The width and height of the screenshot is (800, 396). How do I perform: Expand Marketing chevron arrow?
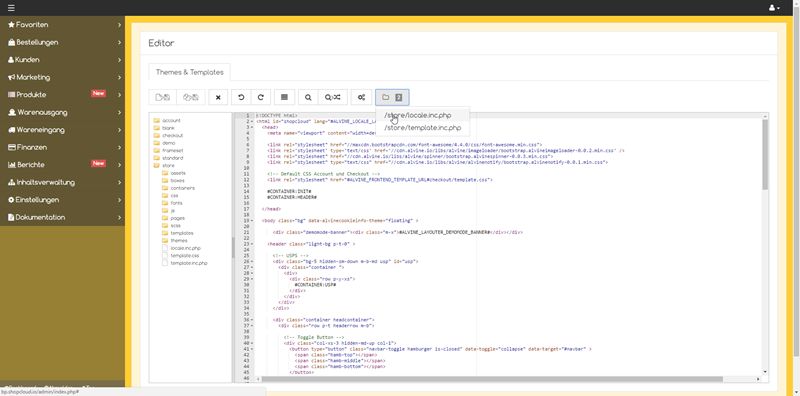pos(119,78)
